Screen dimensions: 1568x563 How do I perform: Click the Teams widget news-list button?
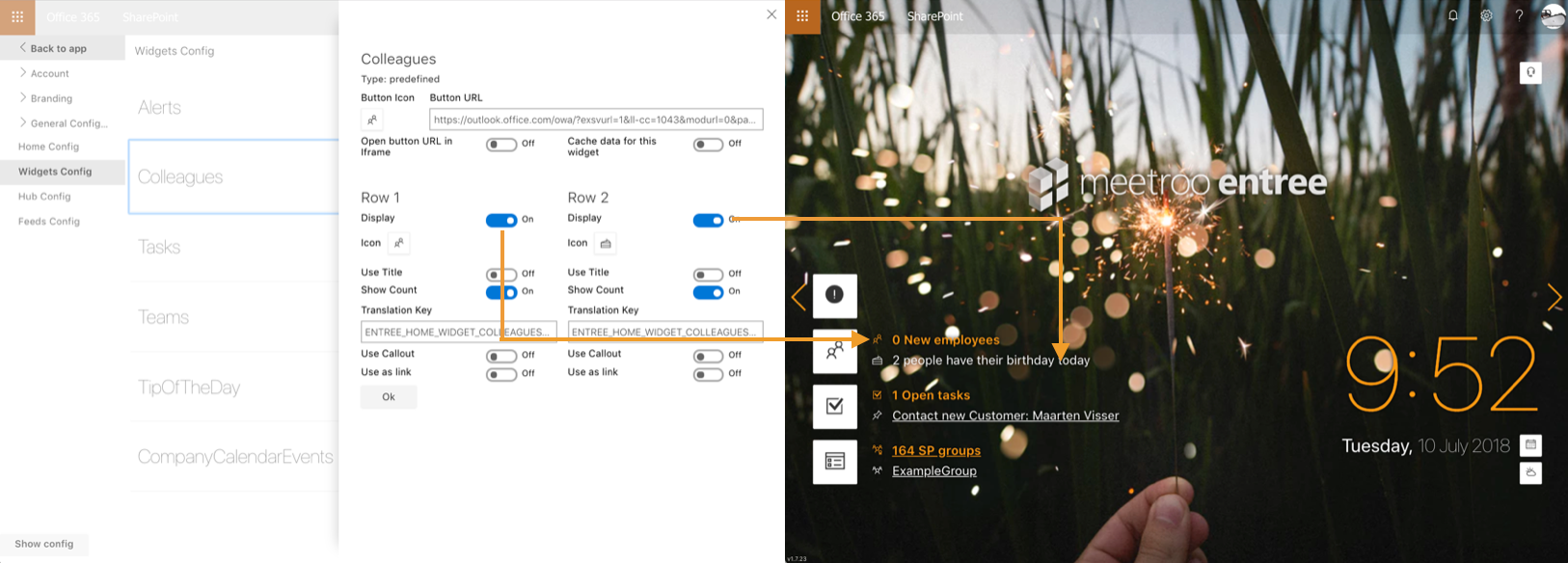pos(835,462)
